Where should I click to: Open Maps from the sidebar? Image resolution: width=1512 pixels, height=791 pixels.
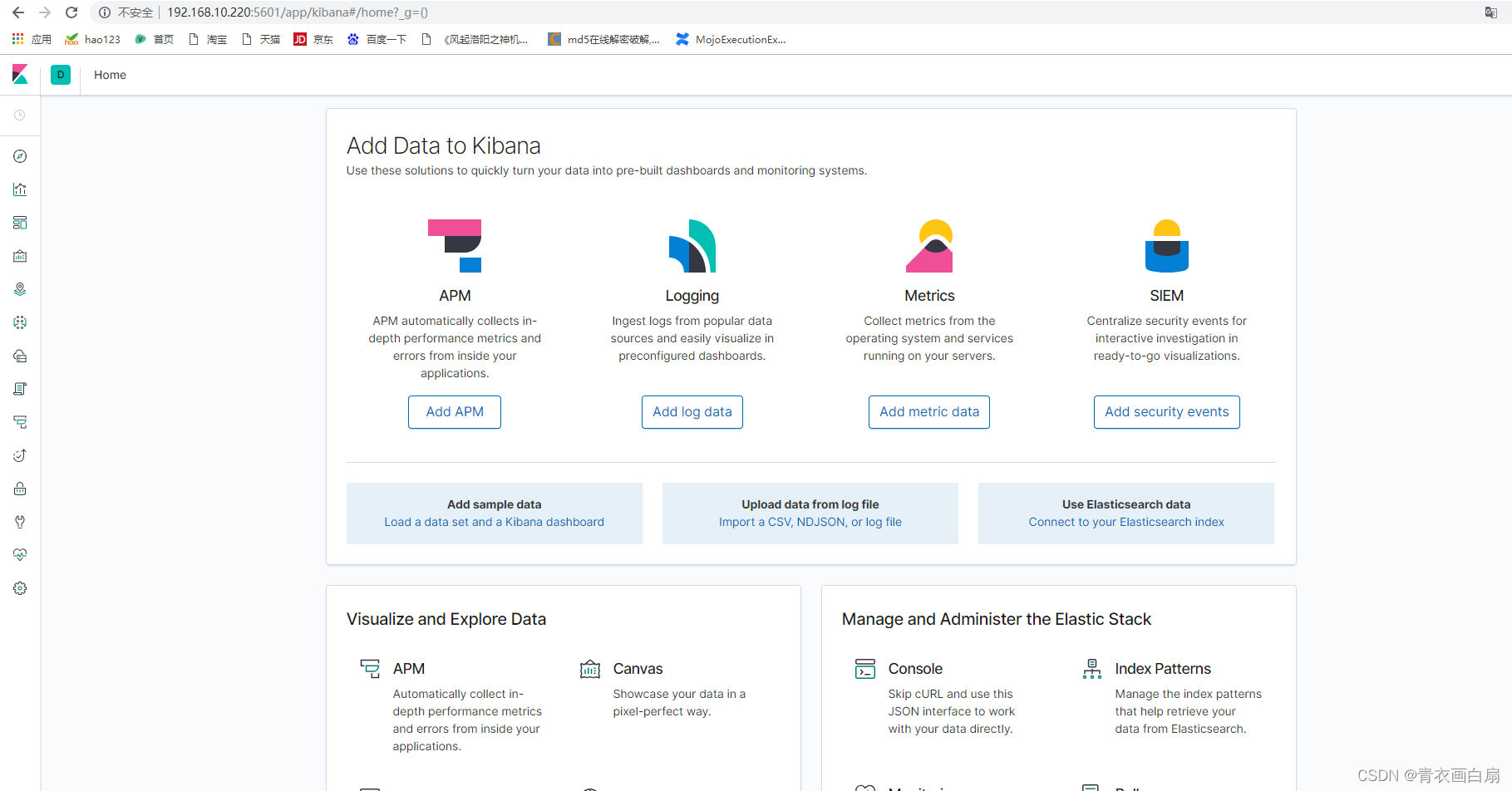[x=20, y=289]
